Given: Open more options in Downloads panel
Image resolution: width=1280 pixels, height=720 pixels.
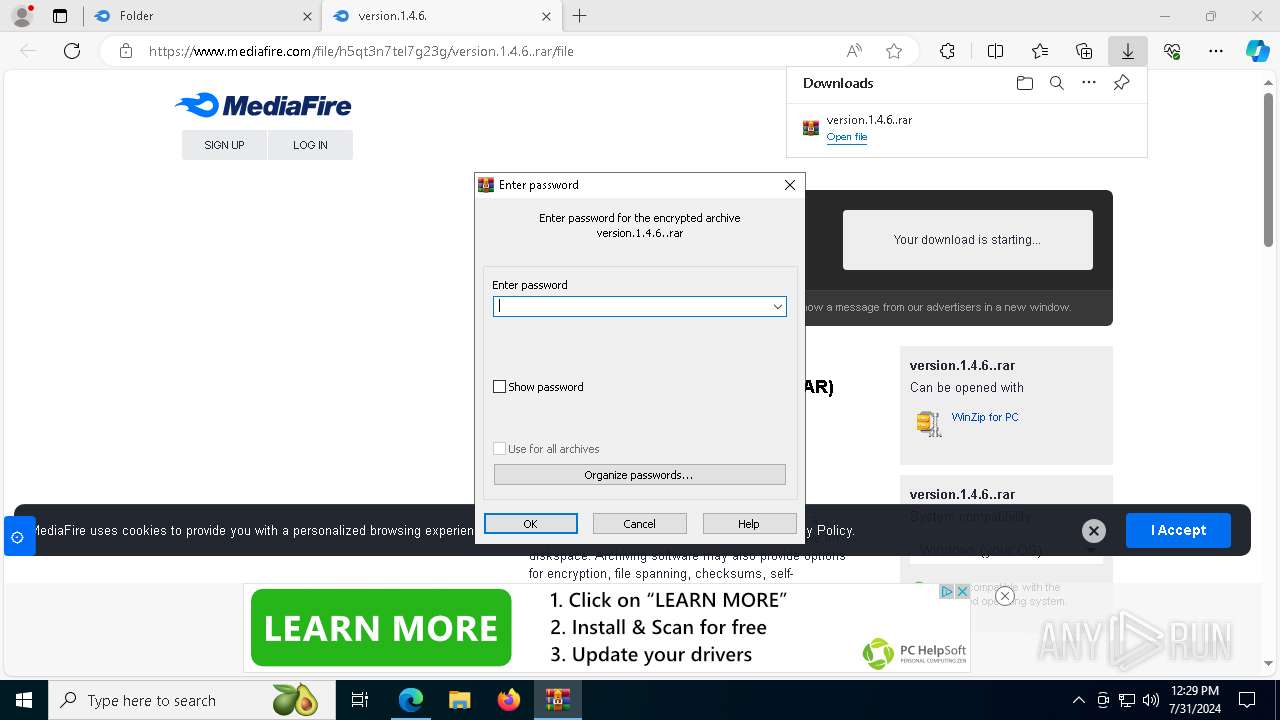Looking at the screenshot, I should tap(1089, 83).
